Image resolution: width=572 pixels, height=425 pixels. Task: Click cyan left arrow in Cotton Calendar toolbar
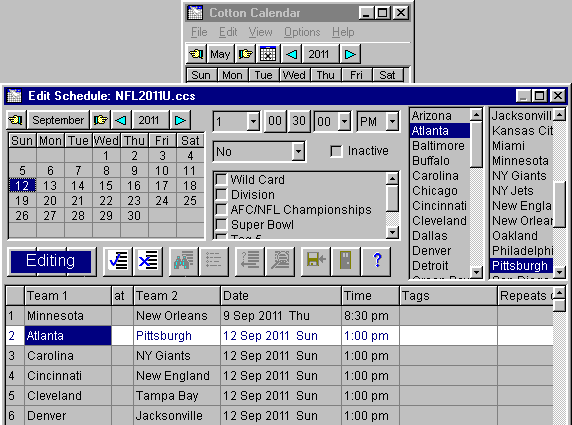[x=292, y=54]
